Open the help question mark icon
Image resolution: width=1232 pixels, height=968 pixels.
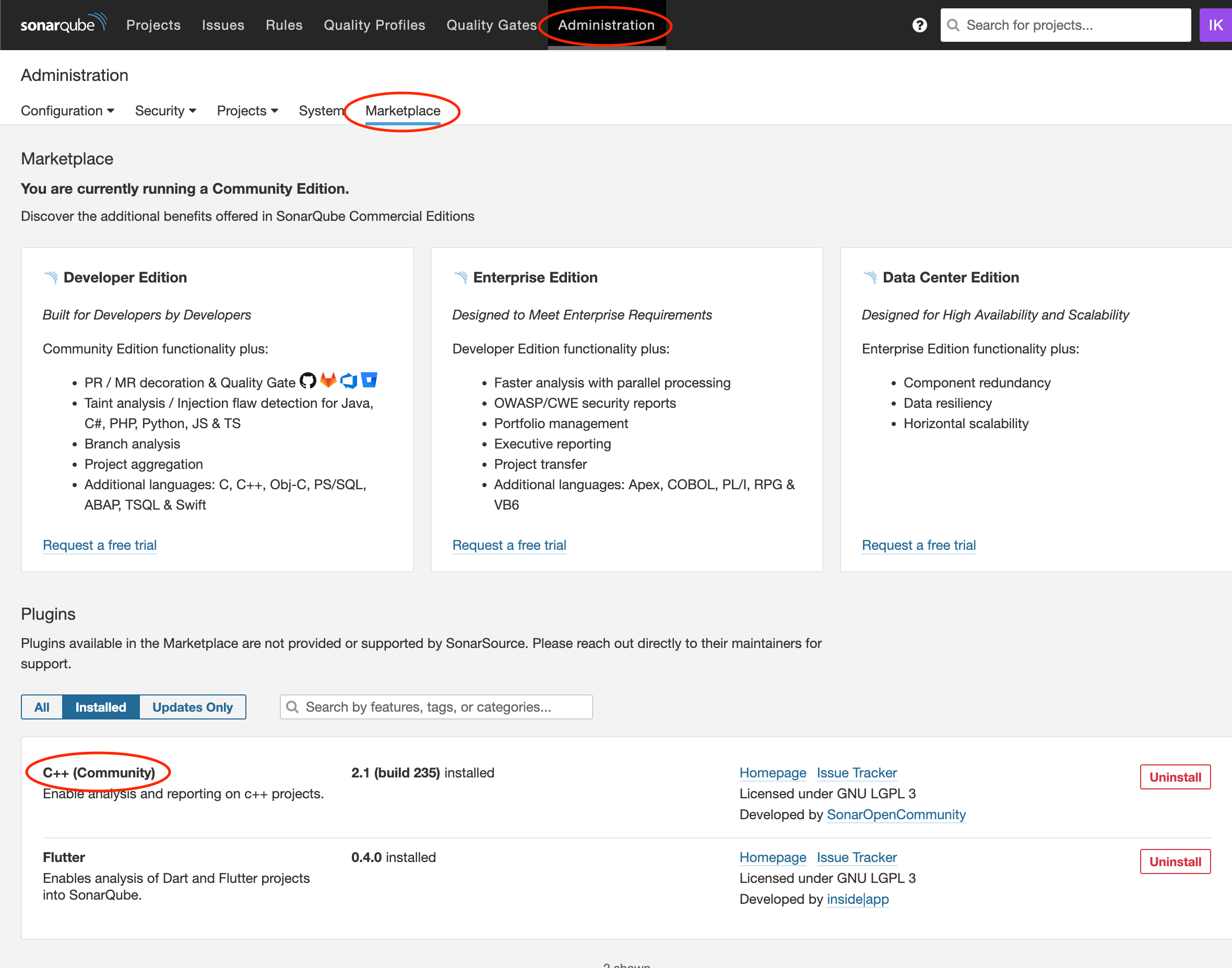point(919,25)
